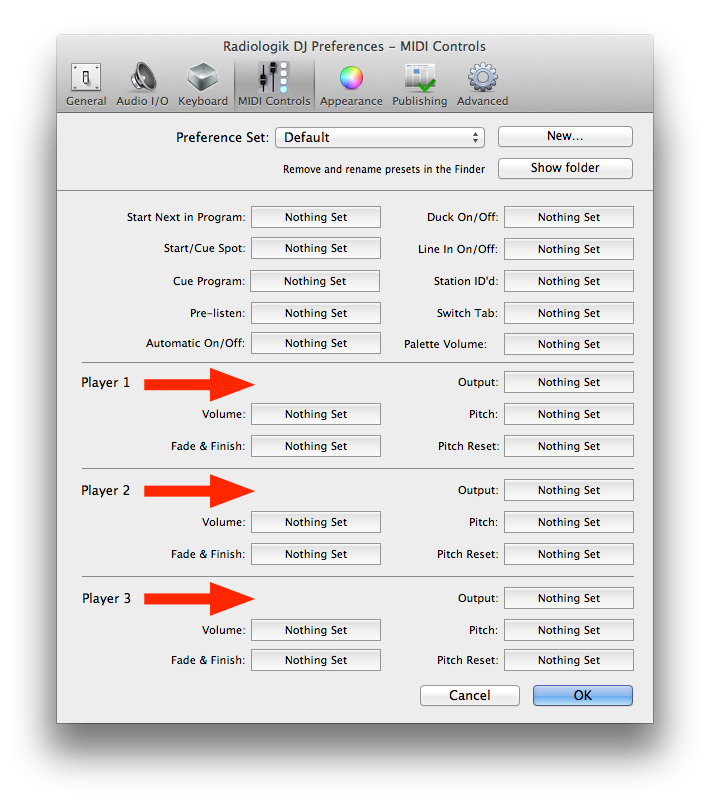Assign MIDI control for Switch Tab
The width and height of the screenshot is (710, 802).
click(x=569, y=313)
